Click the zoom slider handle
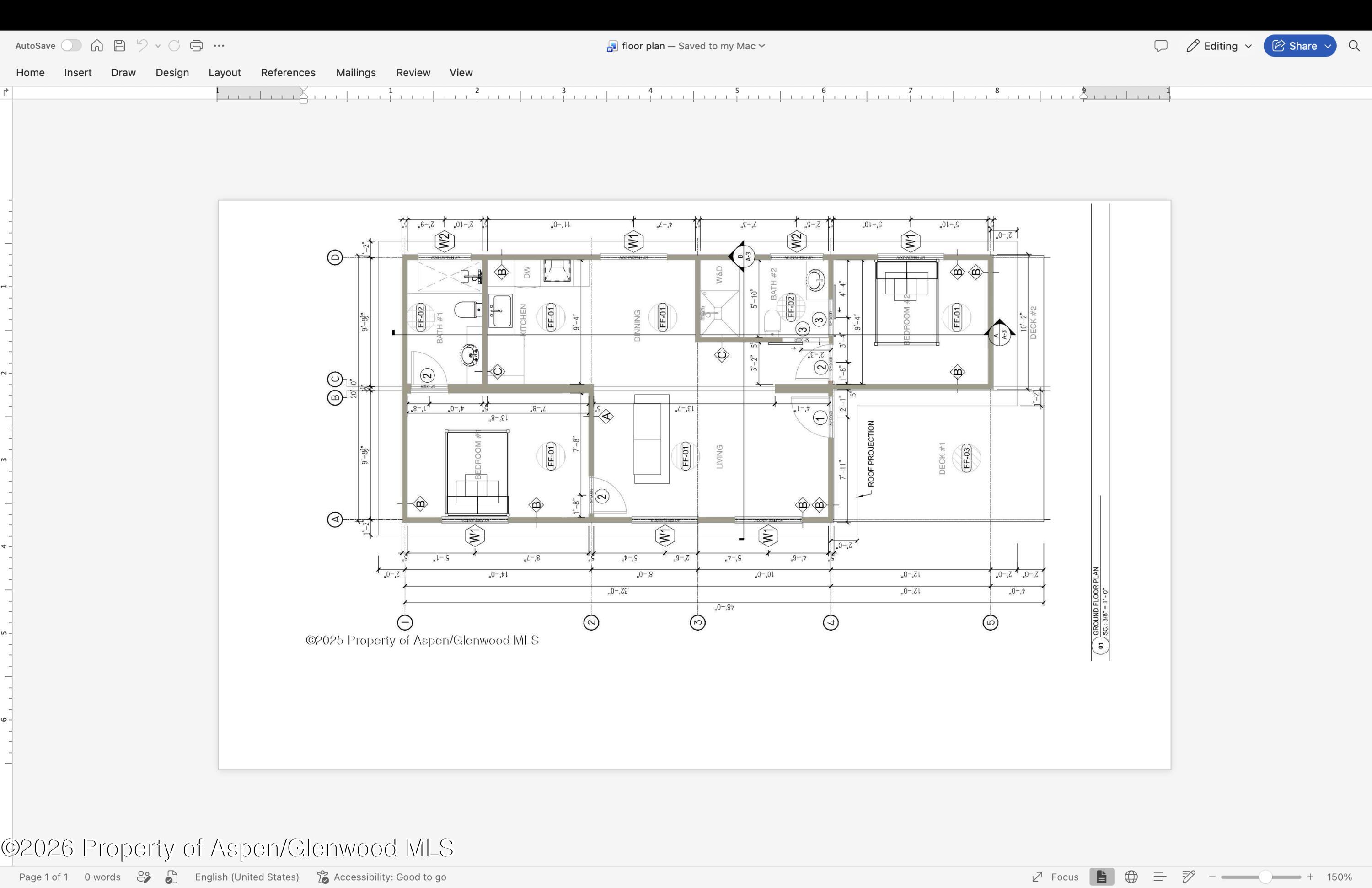Image resolution: width=1372 pixels, height=888 pixels. tap(1265, 877)
